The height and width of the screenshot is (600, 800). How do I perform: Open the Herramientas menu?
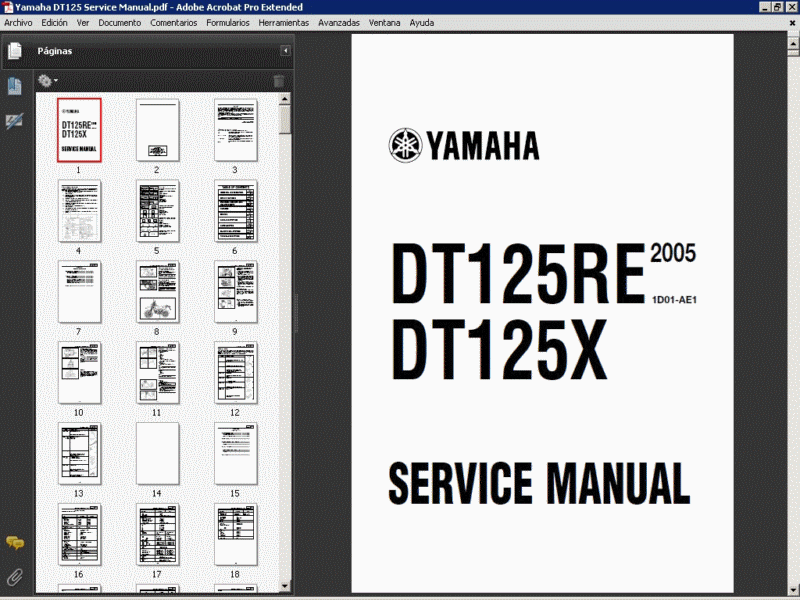pos(284,23)
